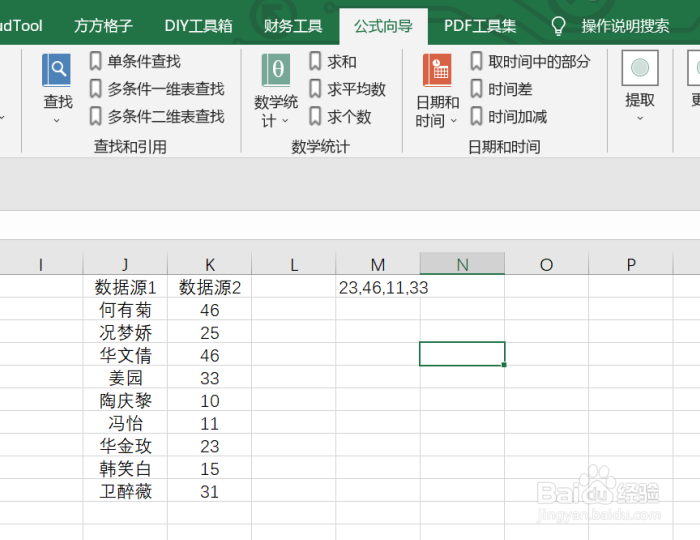Open the AudTool tab
Image resolution: width=700 pixels, height=540 pixels.
21,26
